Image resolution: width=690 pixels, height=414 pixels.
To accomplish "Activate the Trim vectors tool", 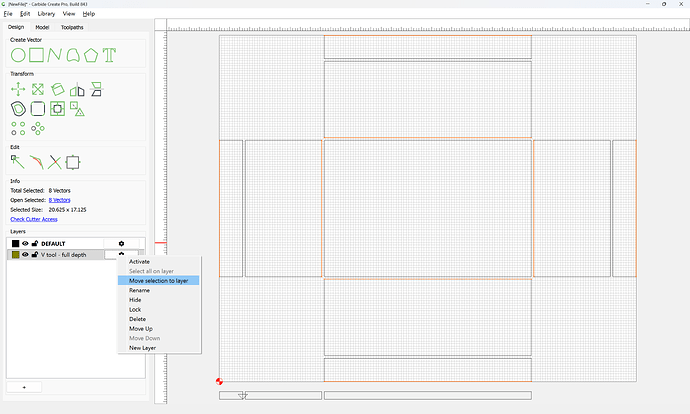I will (x=37, y=162).
